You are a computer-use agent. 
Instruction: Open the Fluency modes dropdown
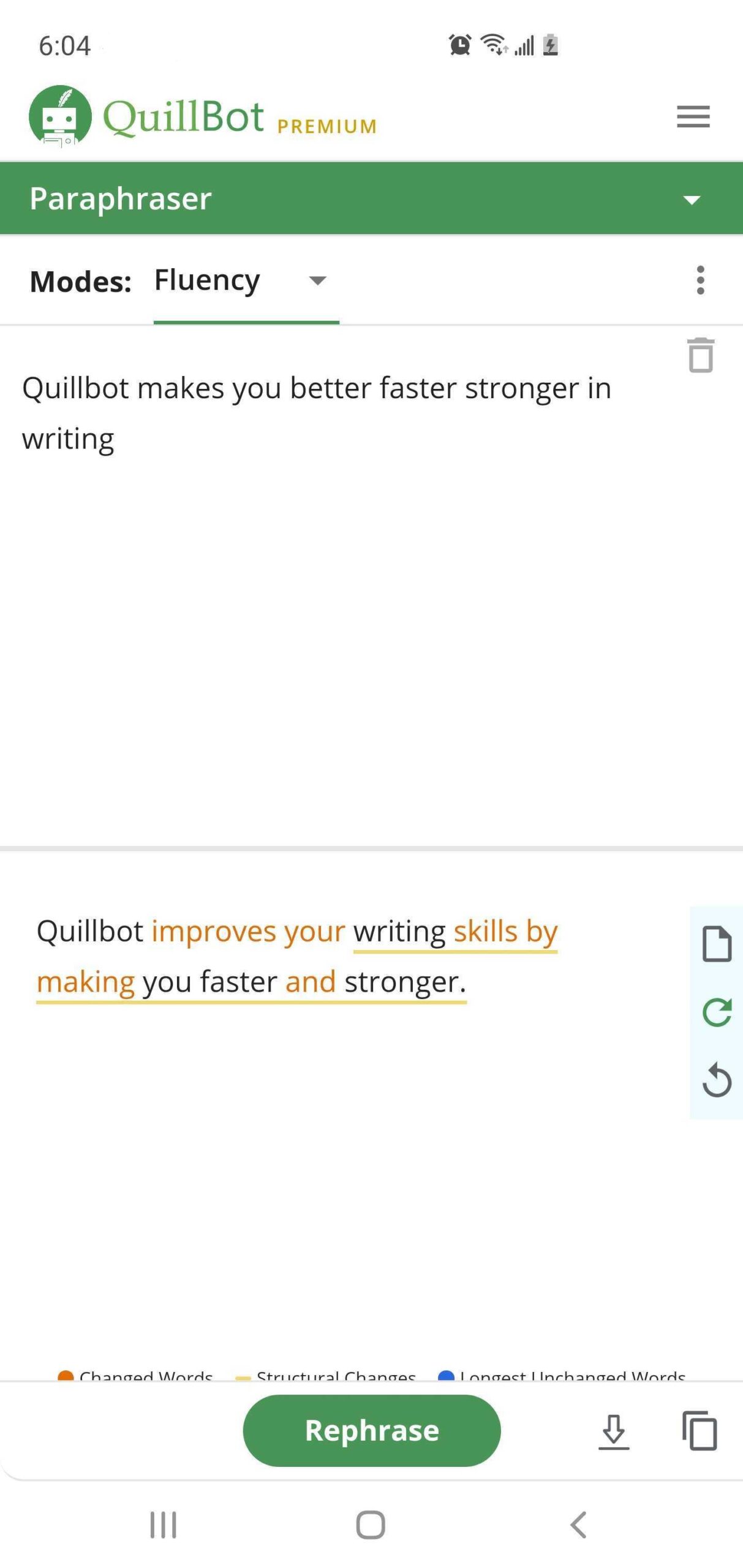(x=246, y=281)
